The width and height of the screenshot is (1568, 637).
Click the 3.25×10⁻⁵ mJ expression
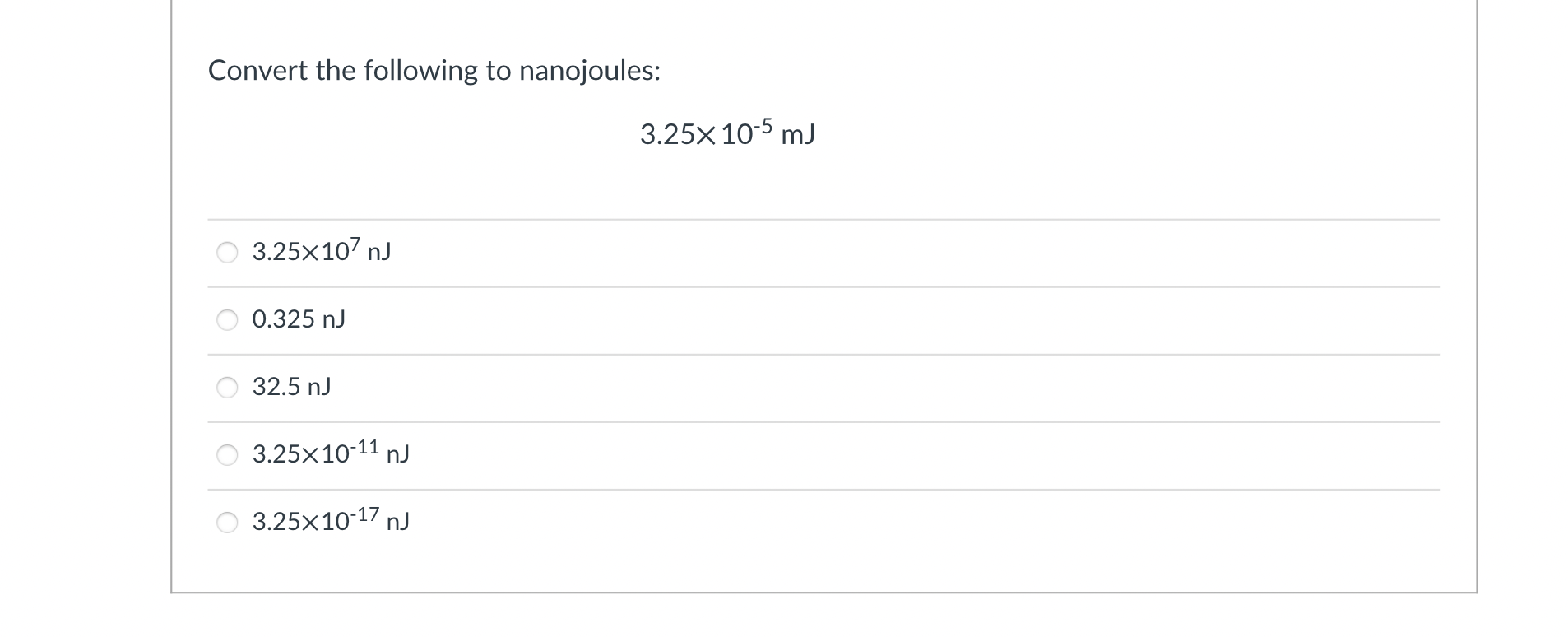click(x=729, y=133)
